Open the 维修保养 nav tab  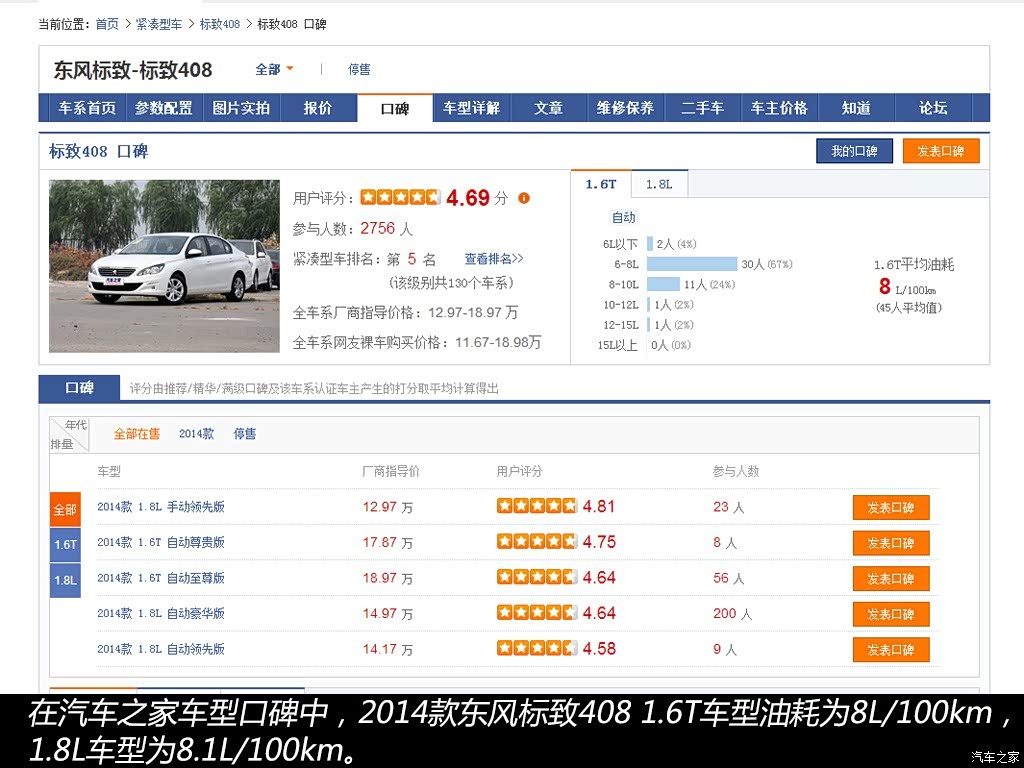pos(625,108)
